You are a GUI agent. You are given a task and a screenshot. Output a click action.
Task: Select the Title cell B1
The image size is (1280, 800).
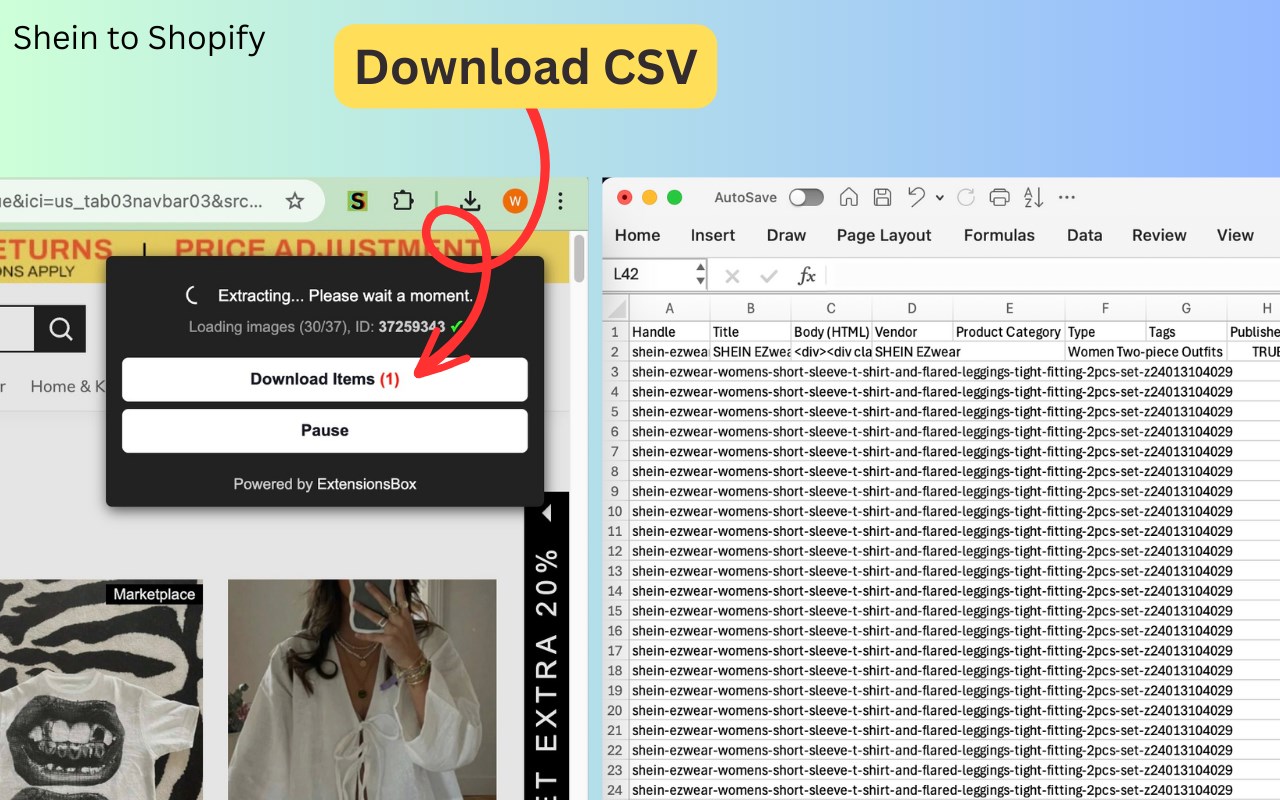pos(750,332)
